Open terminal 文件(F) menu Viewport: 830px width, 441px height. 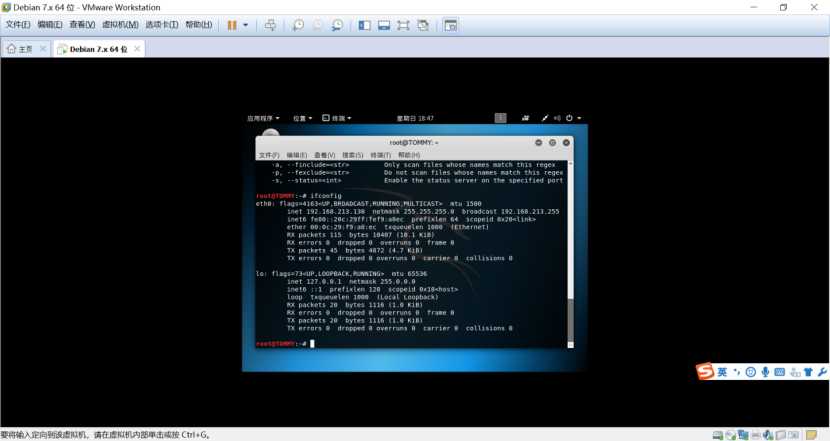pyautogui.click(x=269, y=155)
